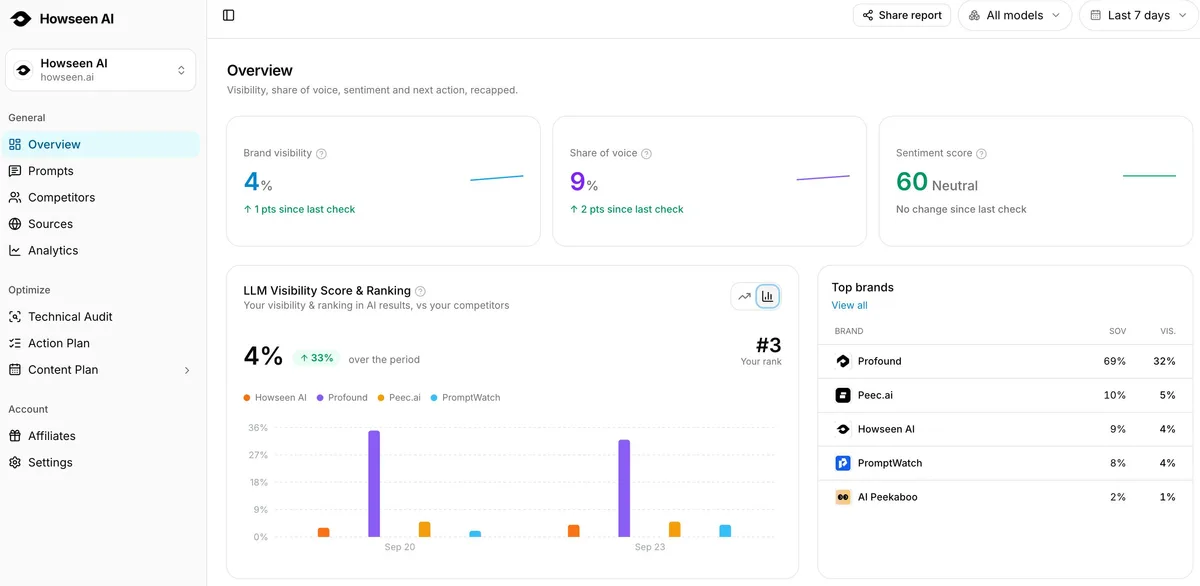Click the BRAND column header
The image size is (1200, 586).
pyautogui.click(x=849, y=331)
